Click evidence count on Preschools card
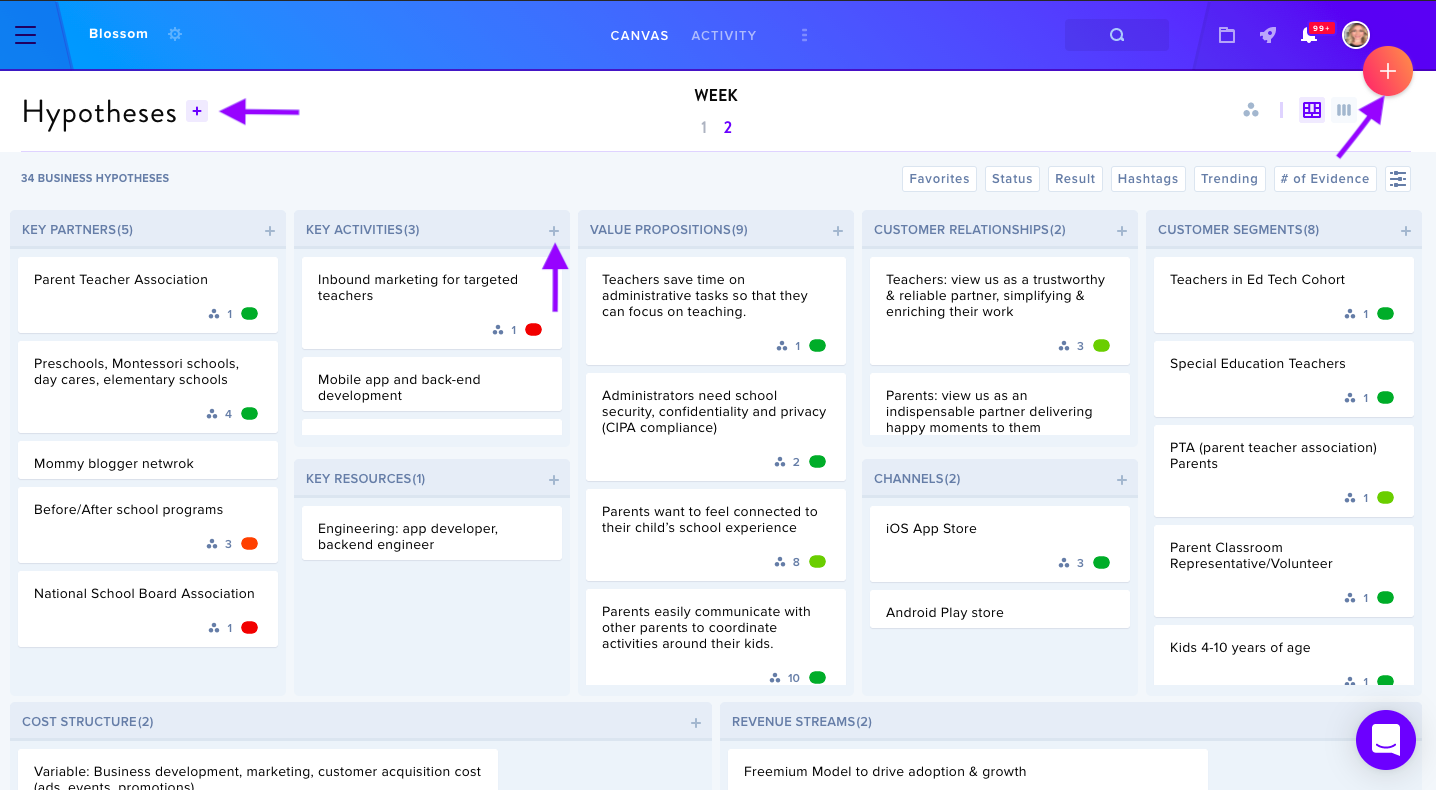1436x790 pixels. [x=220, y=414]
